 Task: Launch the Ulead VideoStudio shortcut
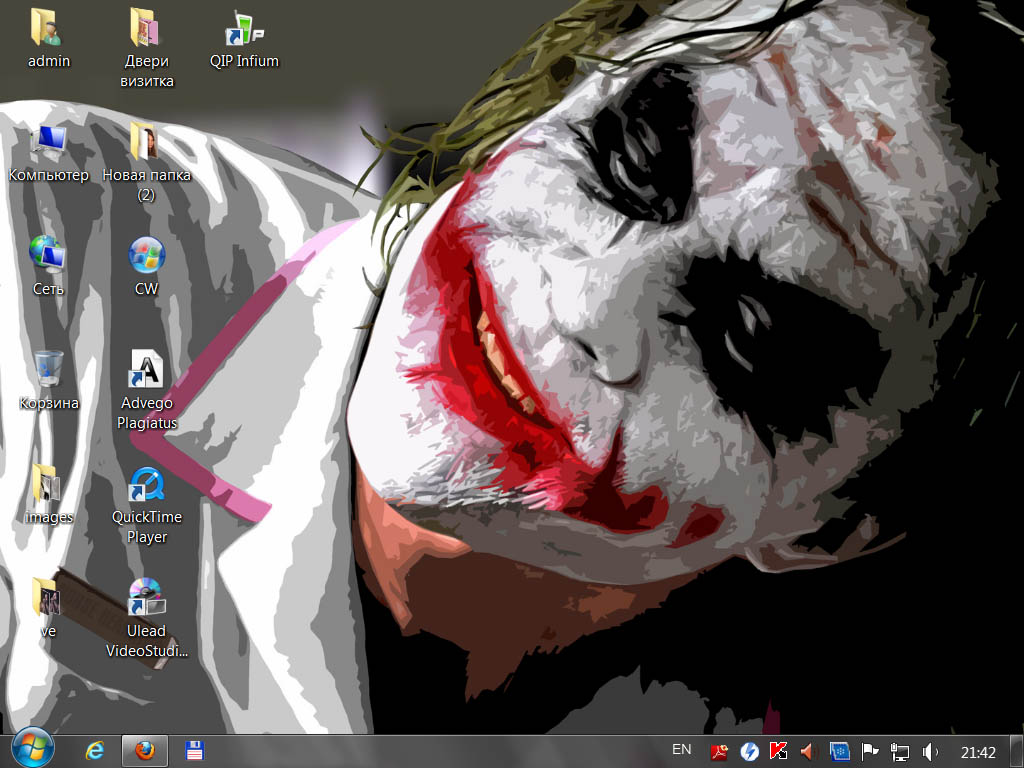[146, 618]
